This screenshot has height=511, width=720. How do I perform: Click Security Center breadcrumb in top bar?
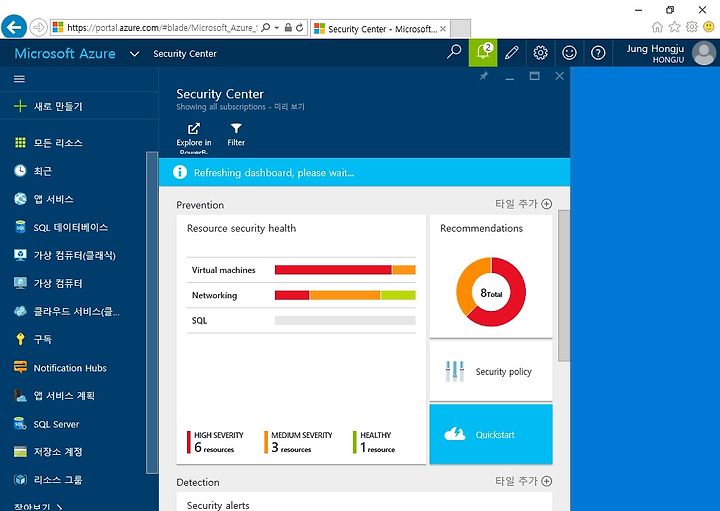click(185, 54)
